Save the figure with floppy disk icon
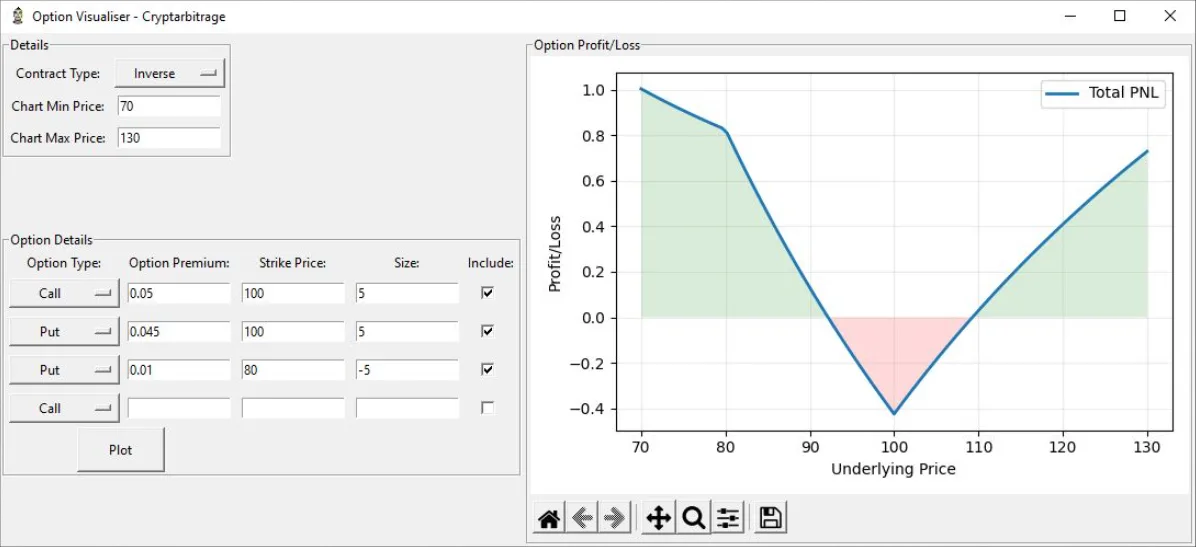1196x547 pixels. (x=770, y=519)
